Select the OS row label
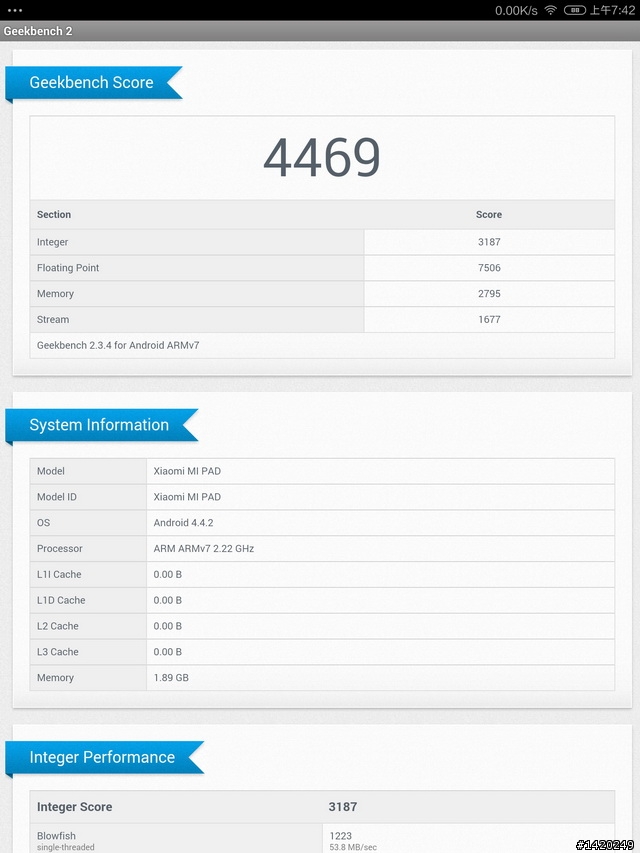This screenshot has height=853, width=640. 44,523
